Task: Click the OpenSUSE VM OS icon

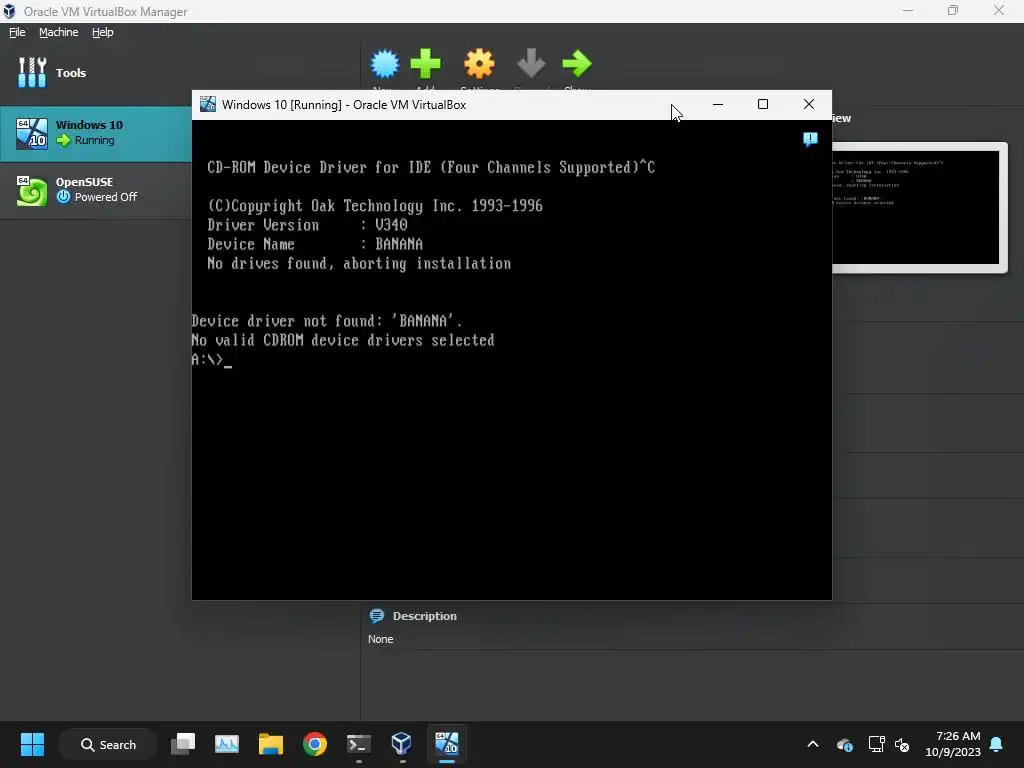Action: pos(32,190)
